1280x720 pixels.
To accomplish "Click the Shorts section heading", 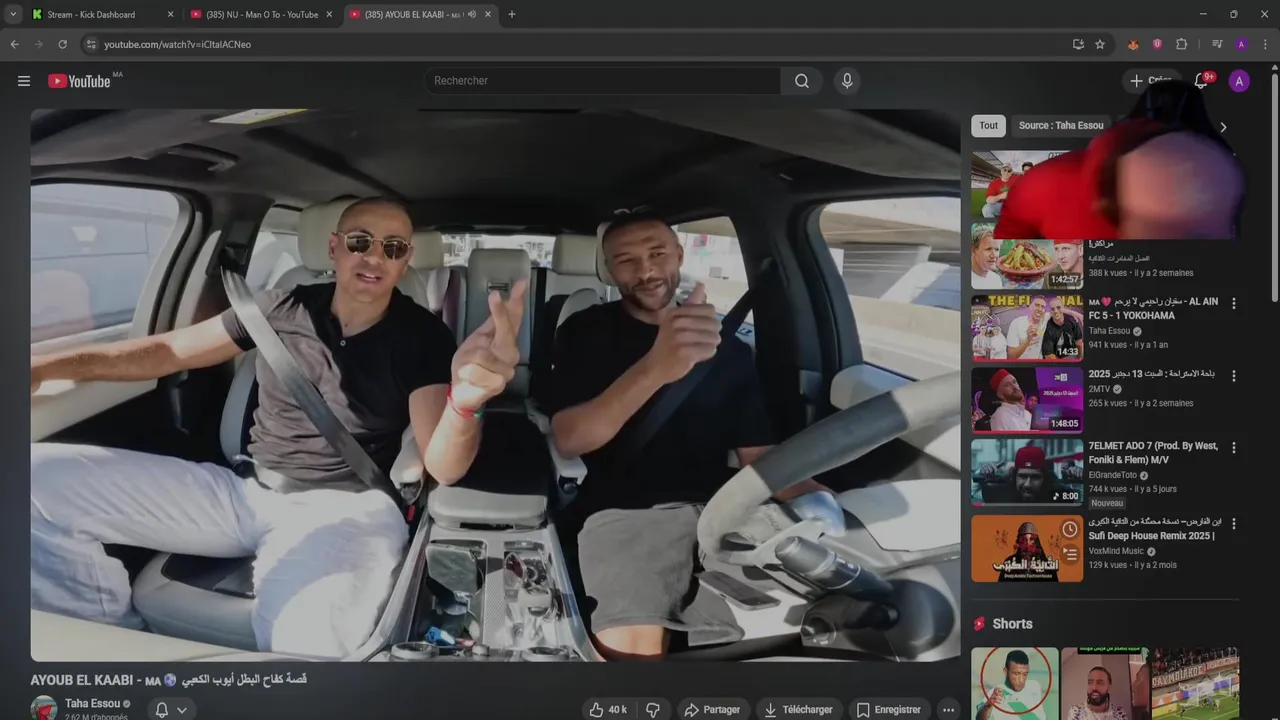I will pos(1012,624).
